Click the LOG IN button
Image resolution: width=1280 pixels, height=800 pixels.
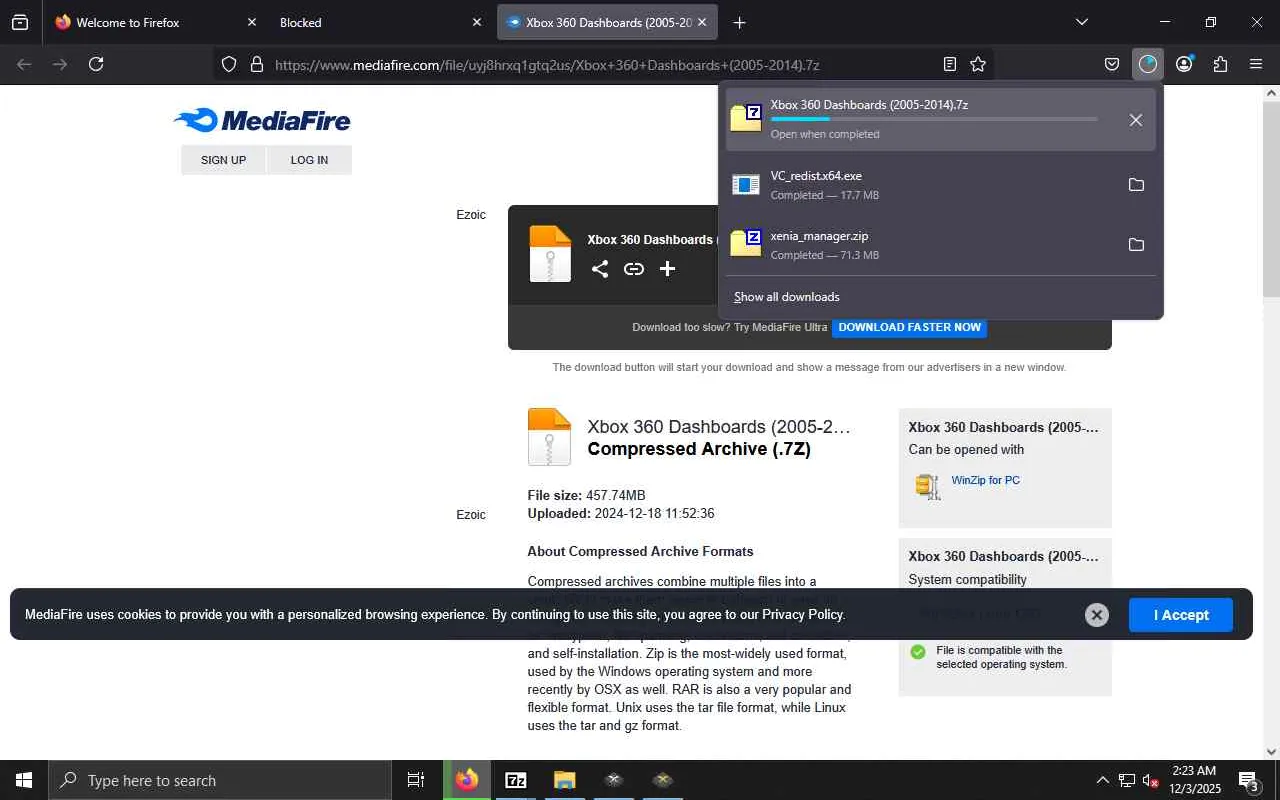point(309,160)
